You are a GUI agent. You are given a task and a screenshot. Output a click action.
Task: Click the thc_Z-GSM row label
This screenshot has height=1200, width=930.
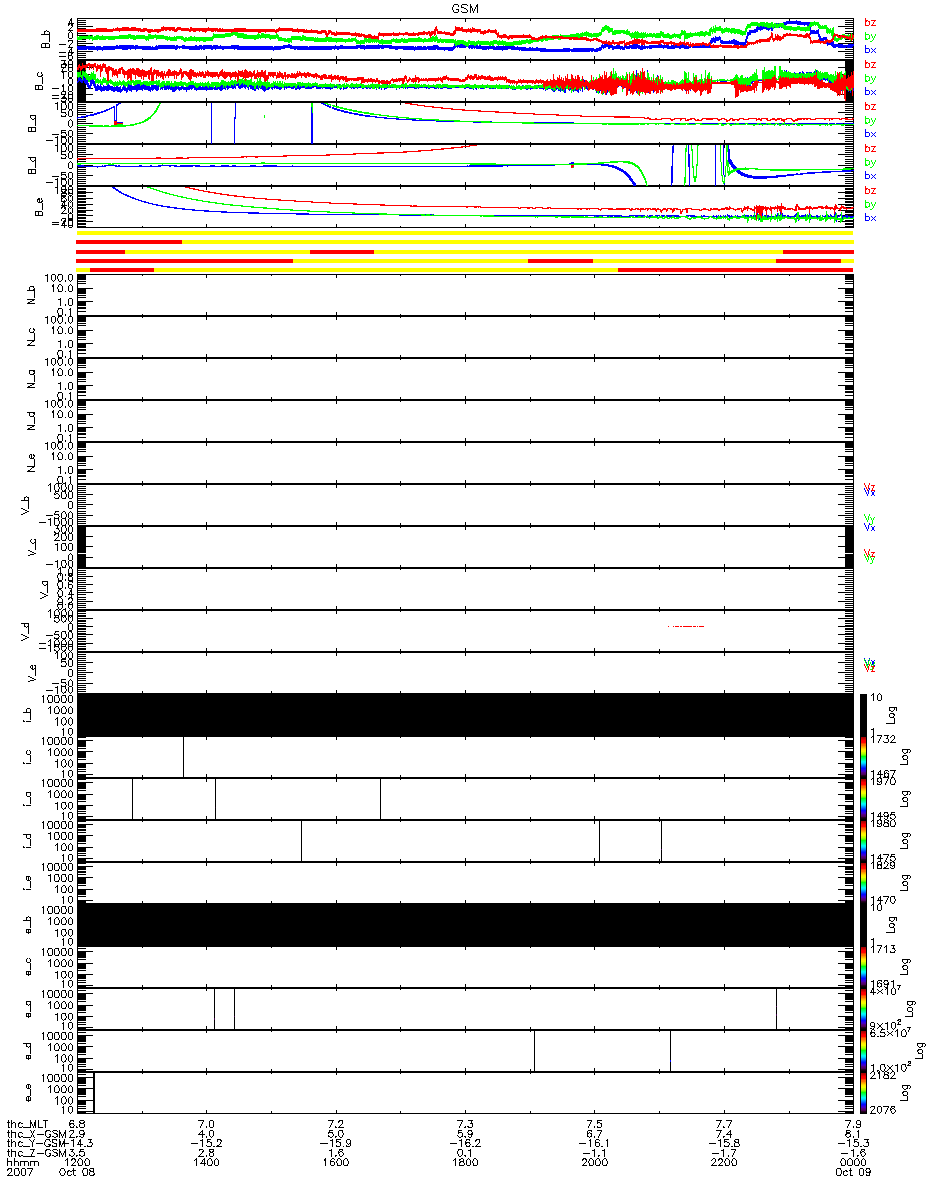pyautogui.click(x=35, y=1153)
